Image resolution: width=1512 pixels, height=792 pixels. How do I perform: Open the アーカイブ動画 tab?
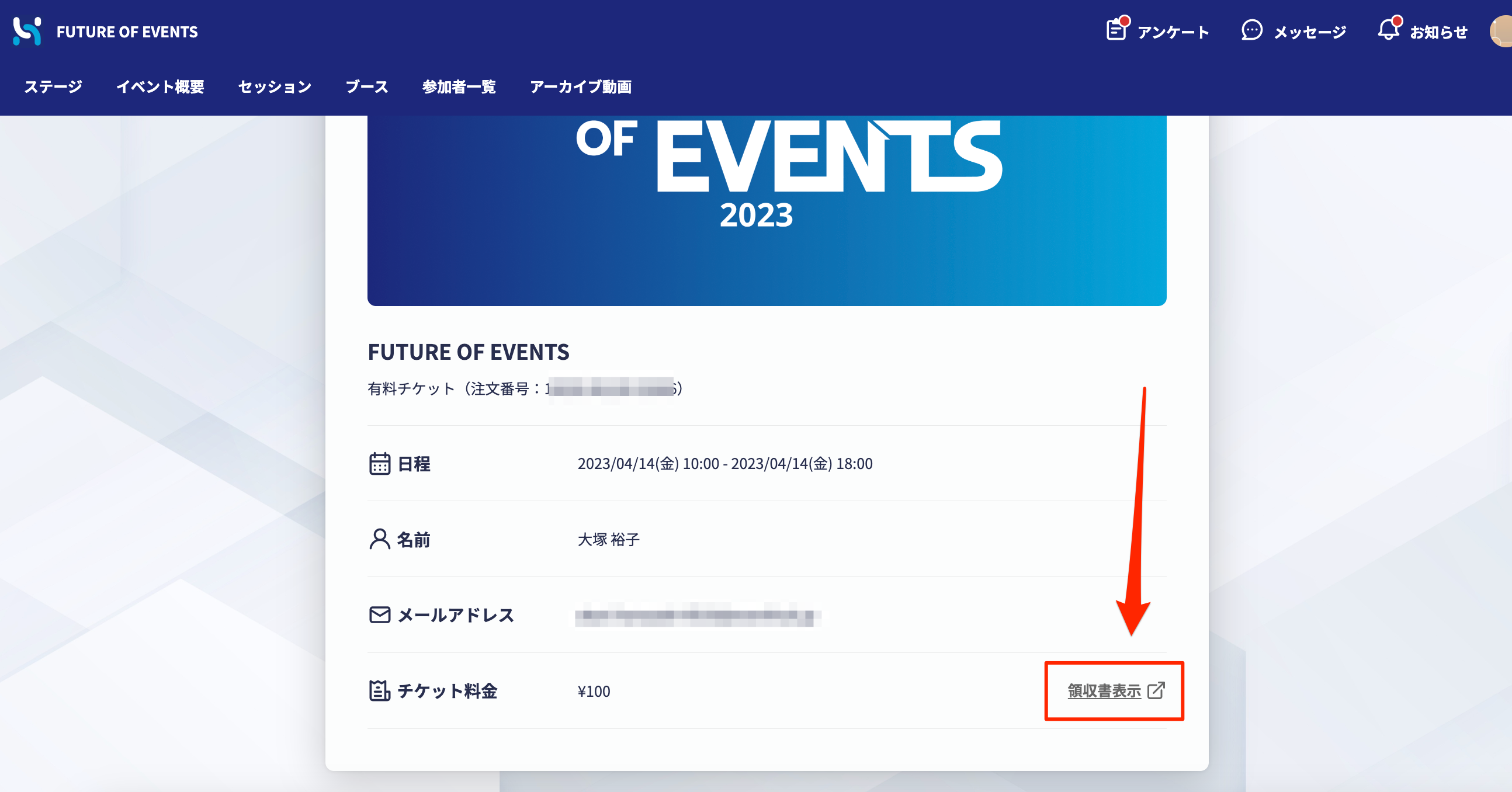(x=581, y=87)
